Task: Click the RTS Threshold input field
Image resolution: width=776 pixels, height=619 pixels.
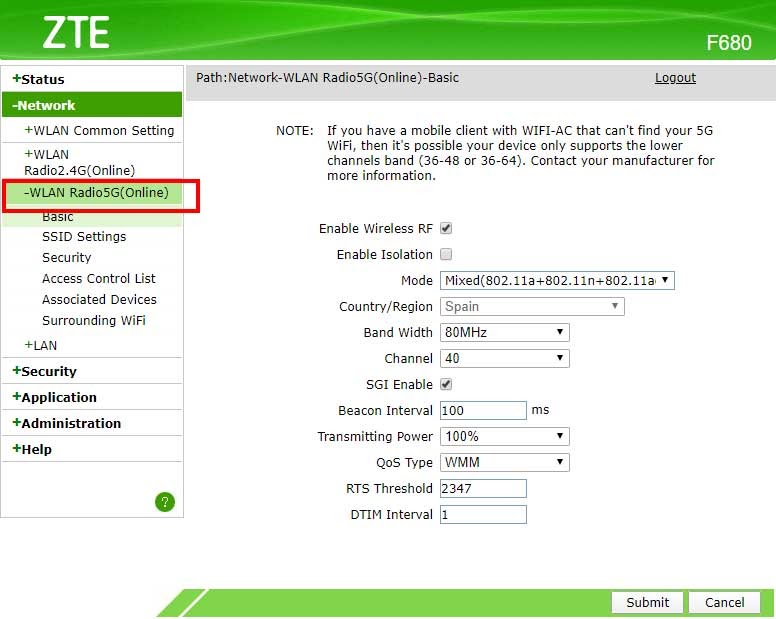Action: click(x=483, y=488)
